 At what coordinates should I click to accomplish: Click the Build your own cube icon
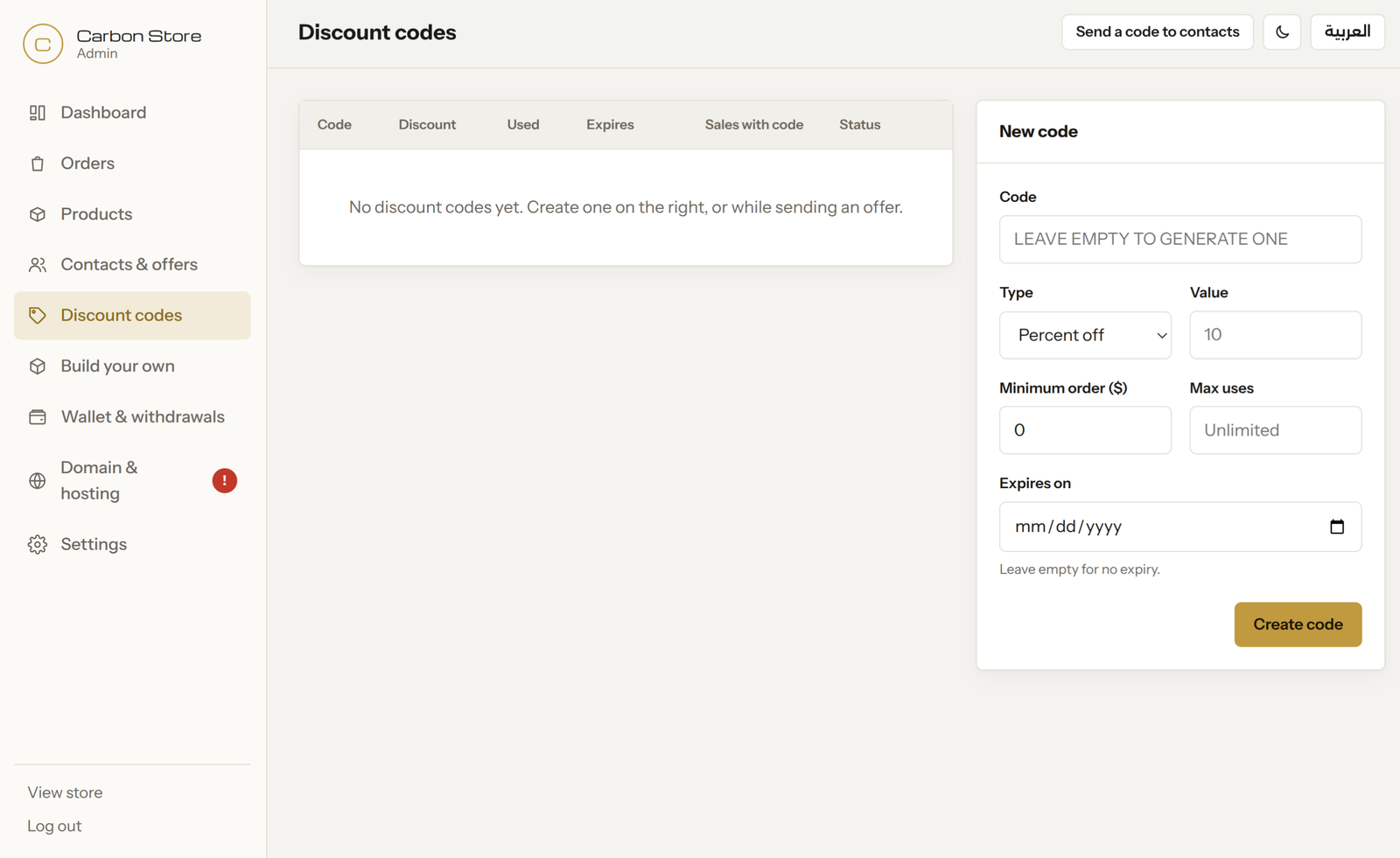[x=38, y=366]
